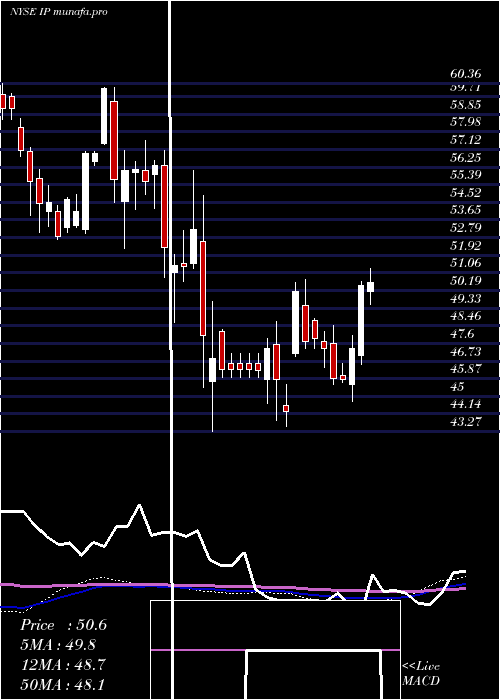The image size is (500, 700).
Task: Click the tall white candle reaching 60.36
Action: [x=104, y=116]
